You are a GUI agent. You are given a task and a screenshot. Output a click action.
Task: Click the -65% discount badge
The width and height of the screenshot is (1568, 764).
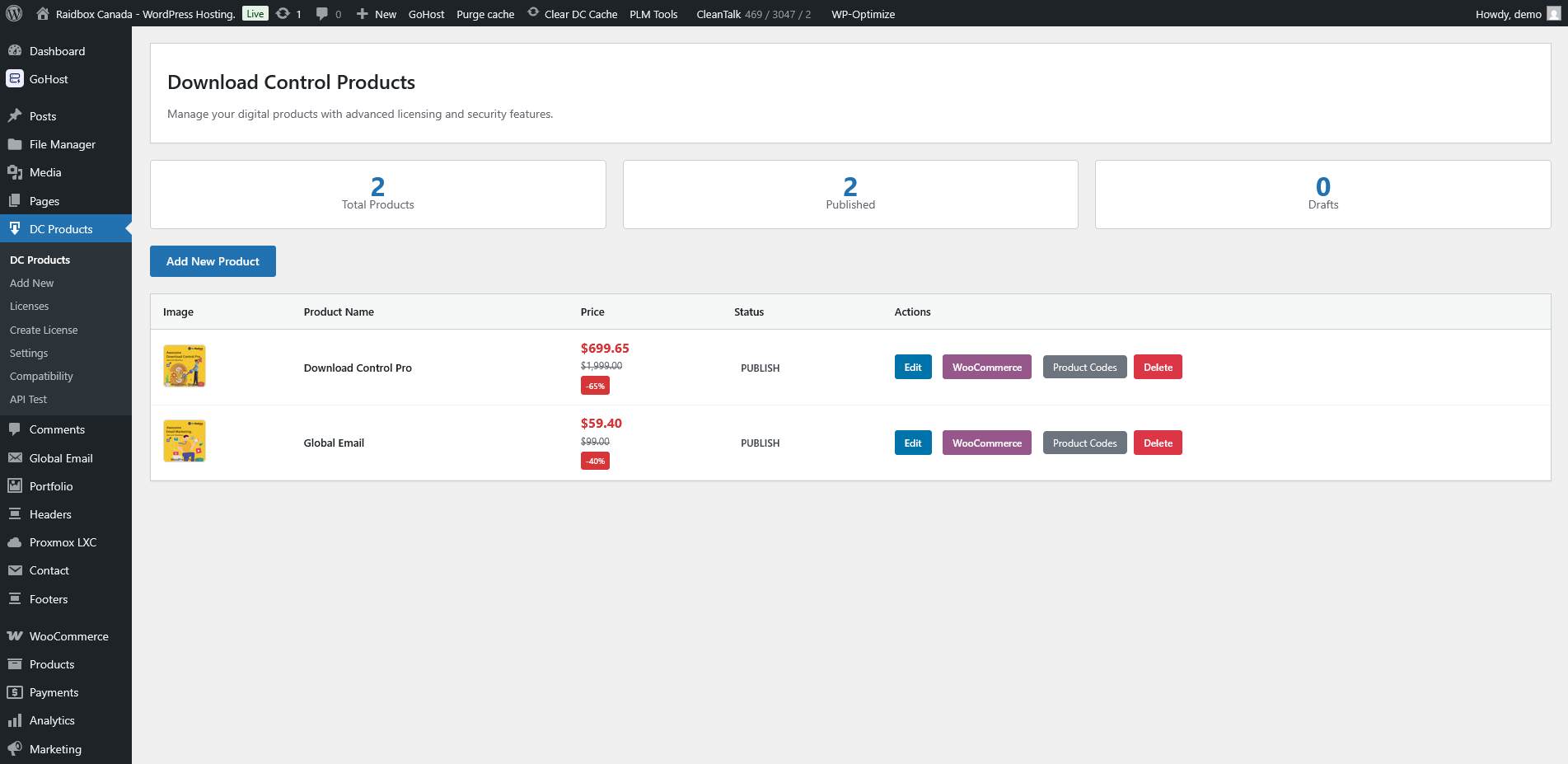click(595, 386)
